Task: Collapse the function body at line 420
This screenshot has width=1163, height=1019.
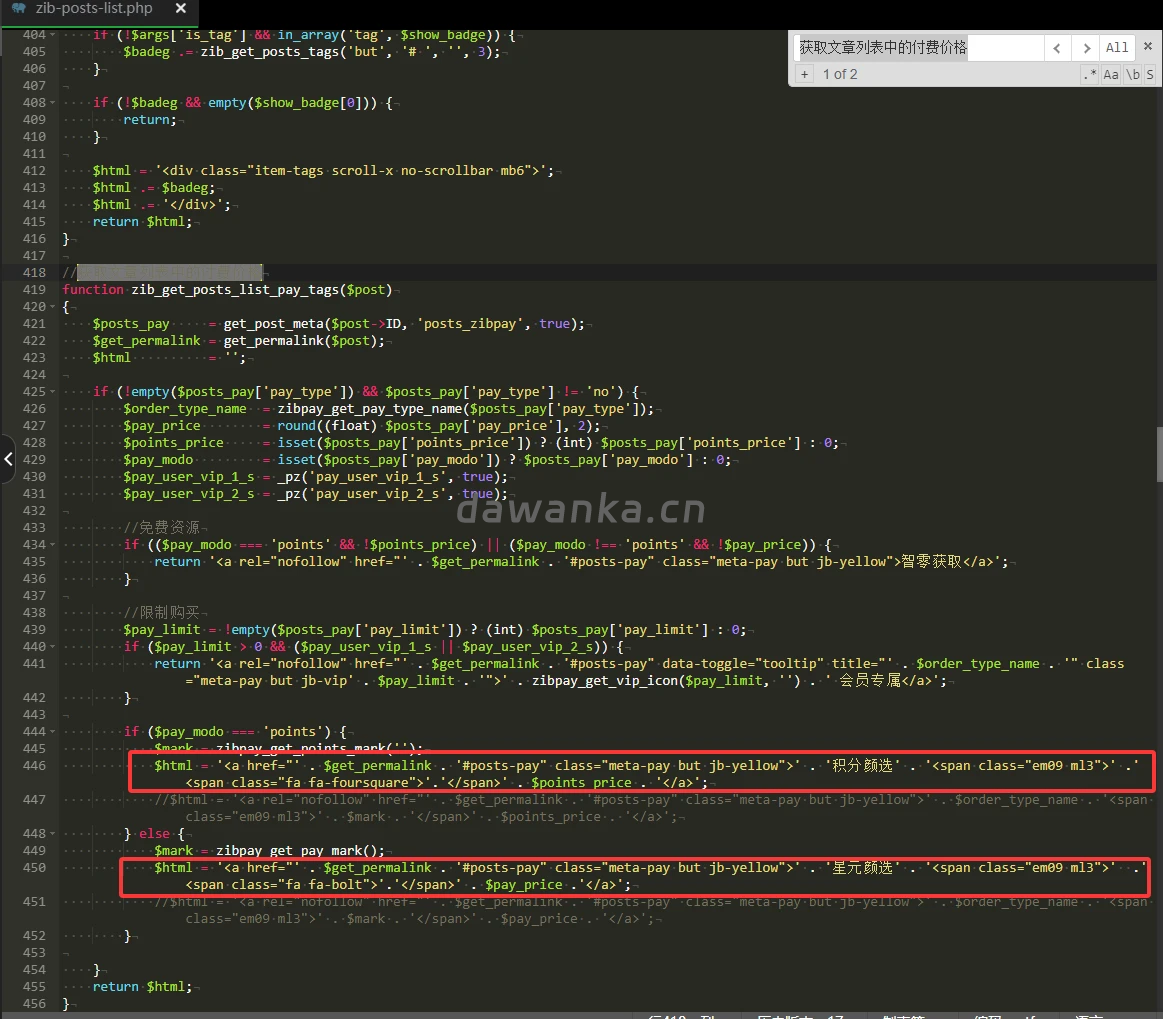Action: (x=53, y=307)
